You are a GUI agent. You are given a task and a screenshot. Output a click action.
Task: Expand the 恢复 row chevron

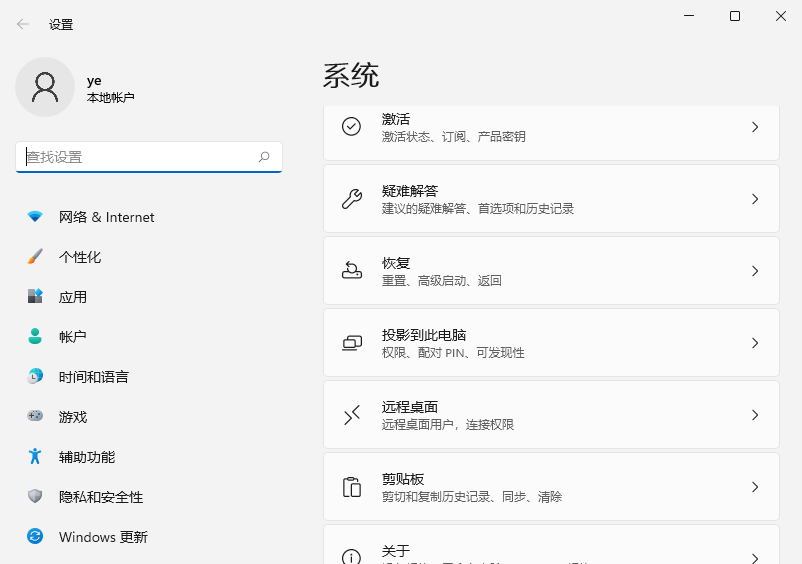click(755, 271)
